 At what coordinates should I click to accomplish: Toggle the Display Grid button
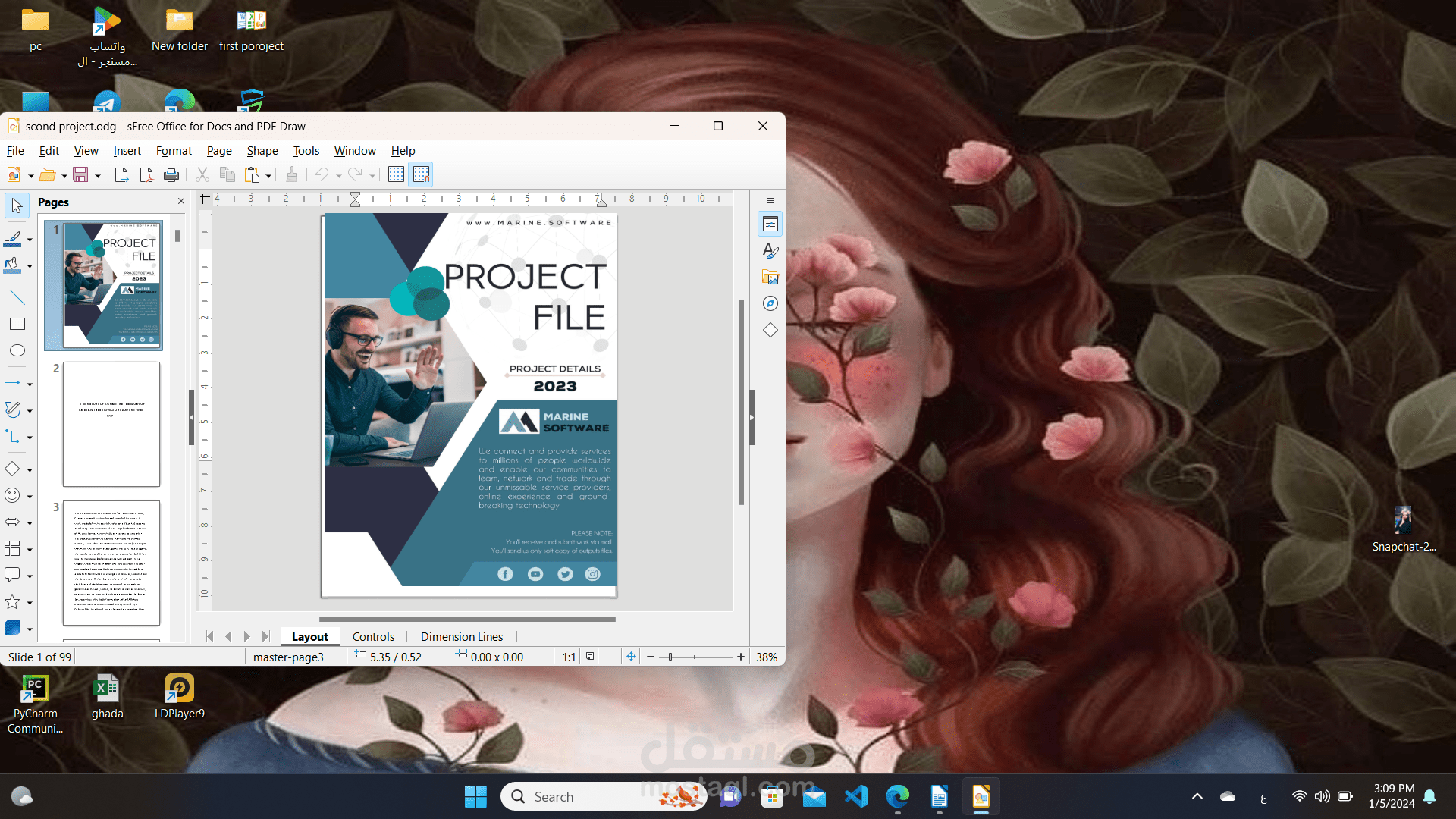click(x=396, y=175)
